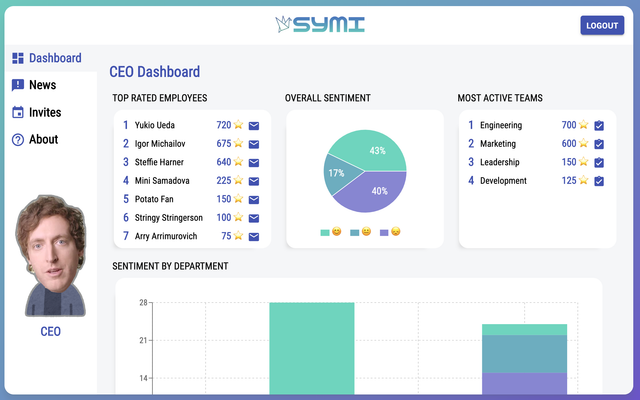Click the star next to Marketing's 600
Image resolution: width=640 pixels, height=400 pixels.
584,143
